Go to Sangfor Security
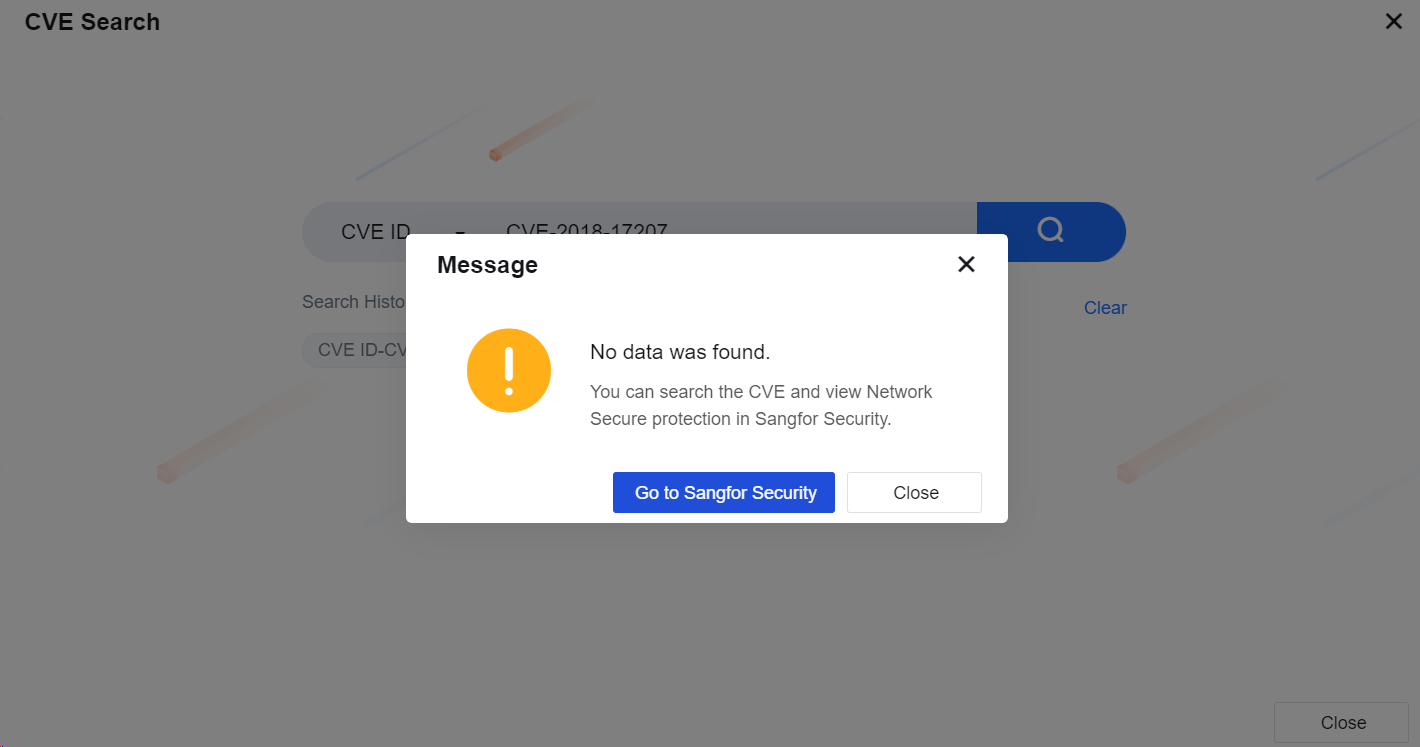The width and height of the screenshot is (1420, 747). pos(724,493)
